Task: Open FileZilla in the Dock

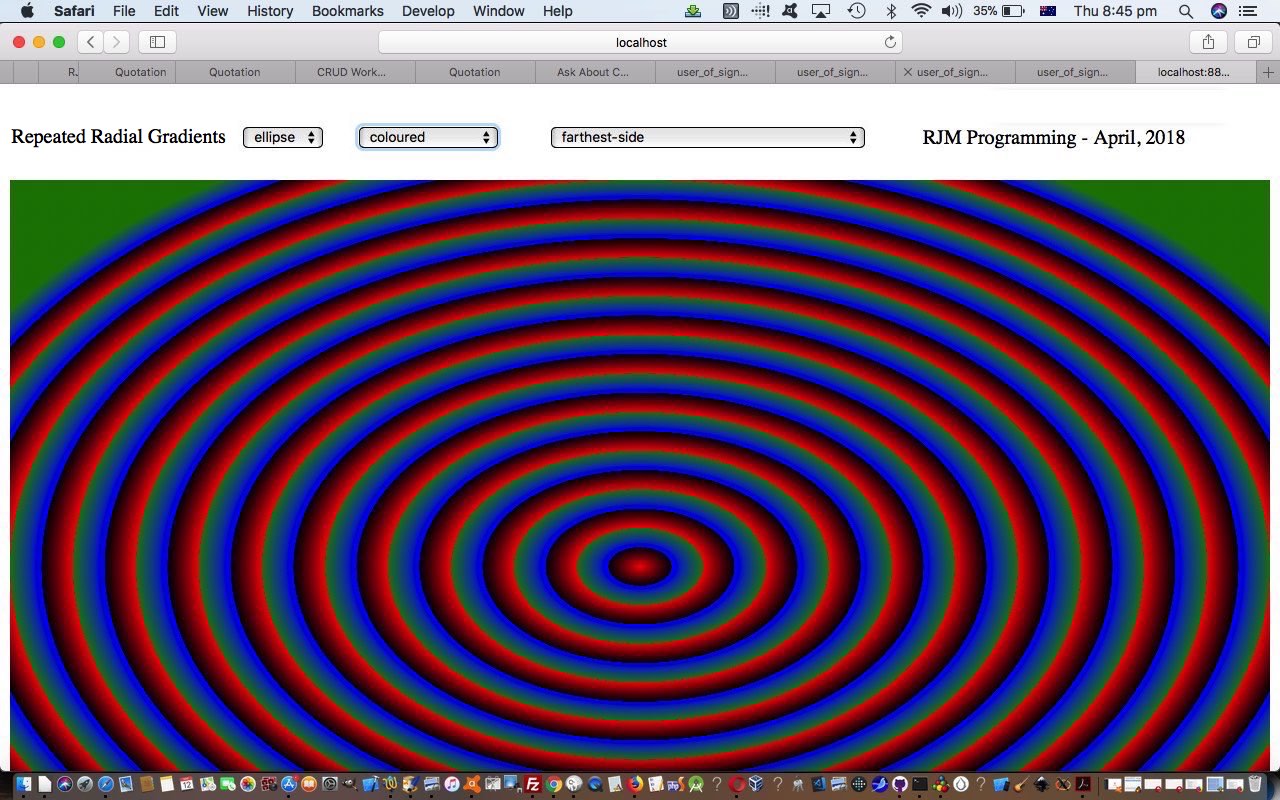Action: 533,784
